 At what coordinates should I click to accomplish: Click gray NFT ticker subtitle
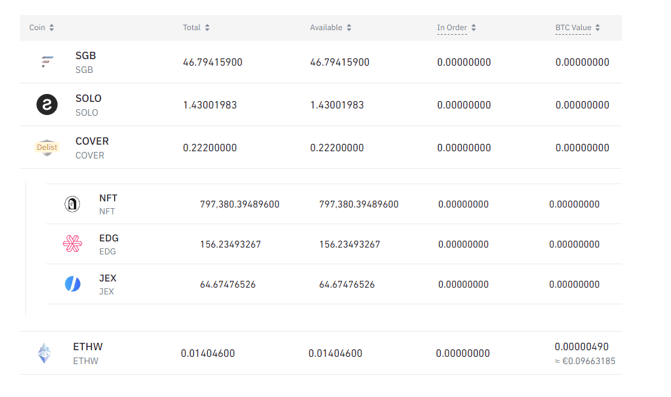[107, 211]
